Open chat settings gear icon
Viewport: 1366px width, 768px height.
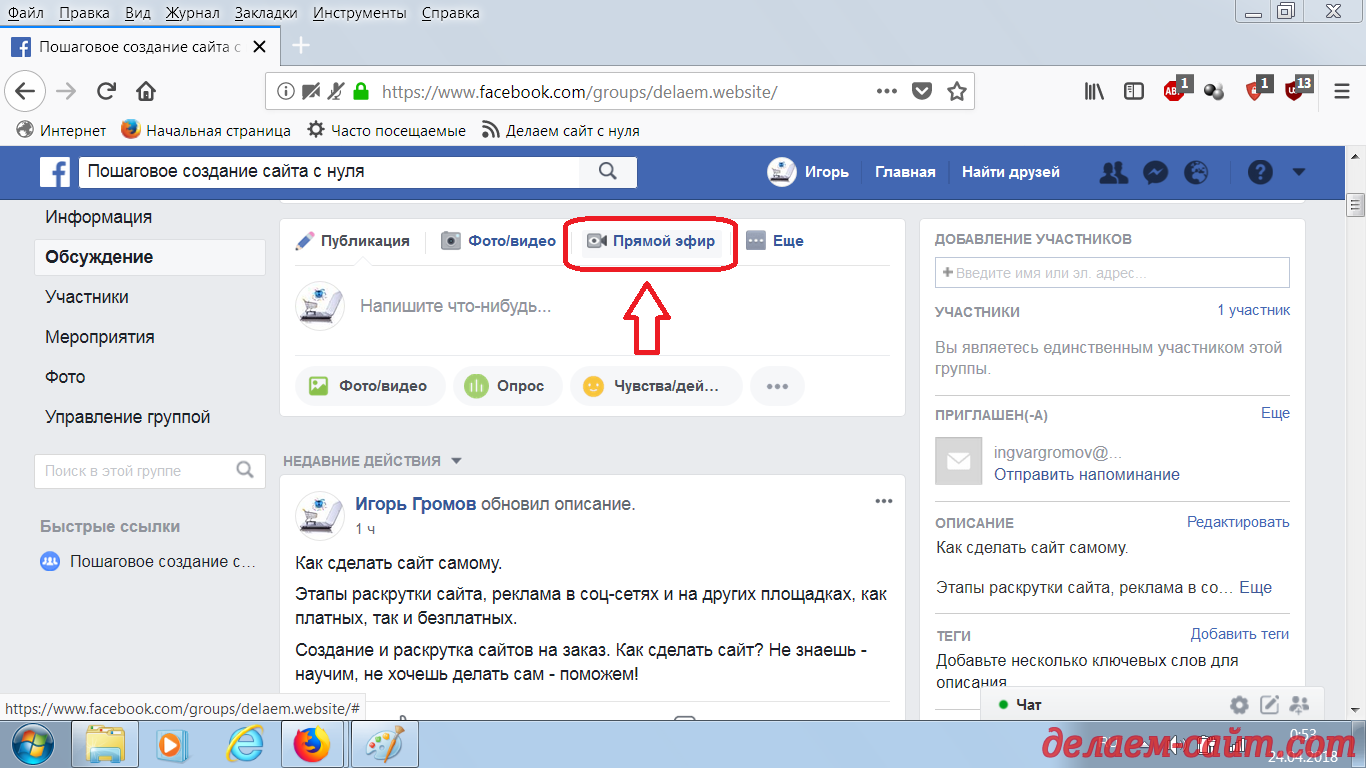(1239, 705)
